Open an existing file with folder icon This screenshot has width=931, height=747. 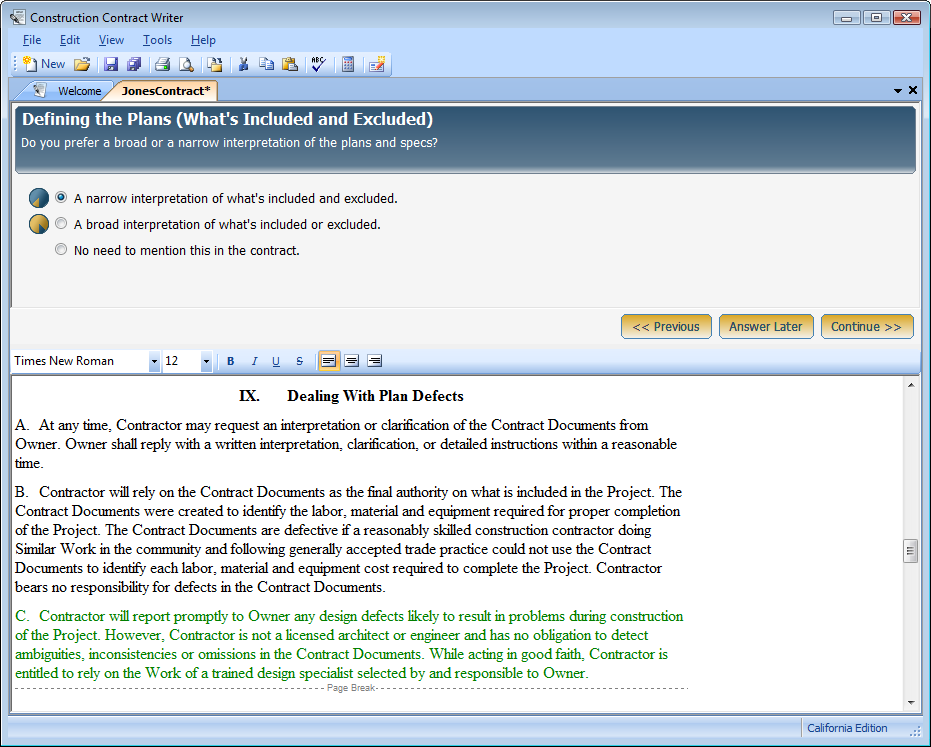[82, 64]
